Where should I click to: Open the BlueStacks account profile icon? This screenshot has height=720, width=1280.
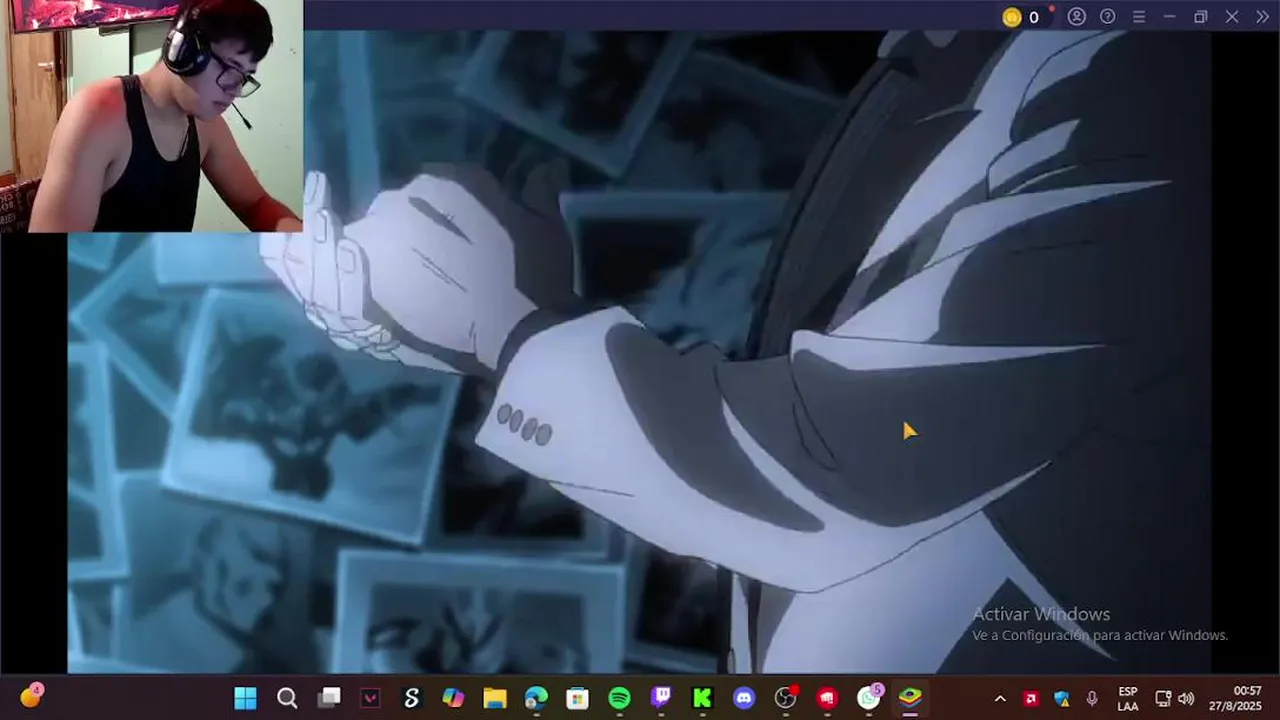[1076, 17]
